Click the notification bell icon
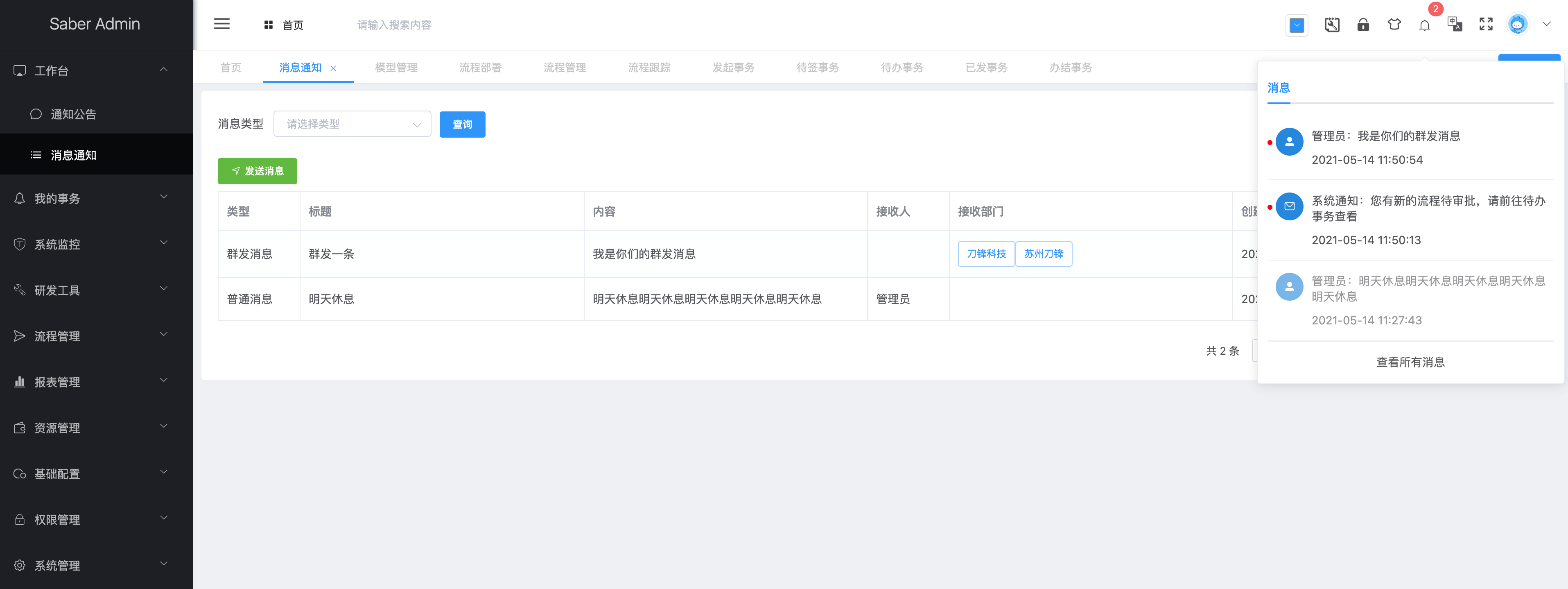The image size is (1568, 589). [1424, 25]
